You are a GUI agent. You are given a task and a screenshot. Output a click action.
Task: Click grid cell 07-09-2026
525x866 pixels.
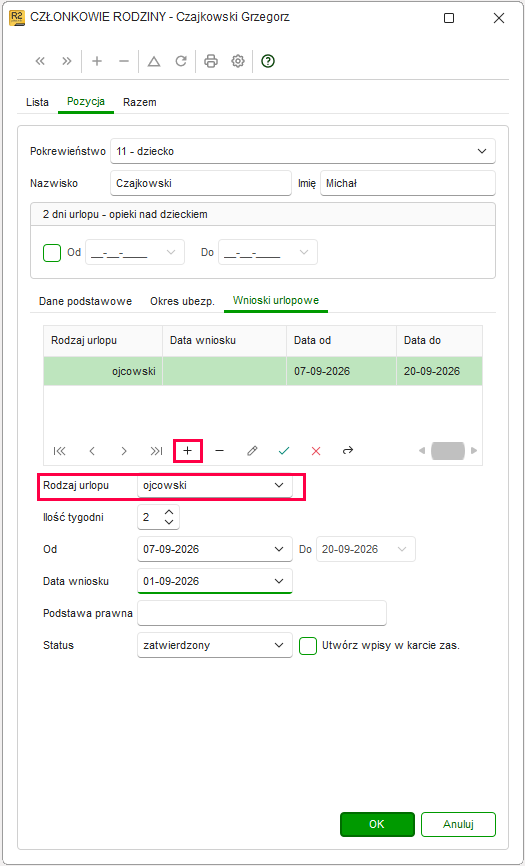click(x=342, y=371)
